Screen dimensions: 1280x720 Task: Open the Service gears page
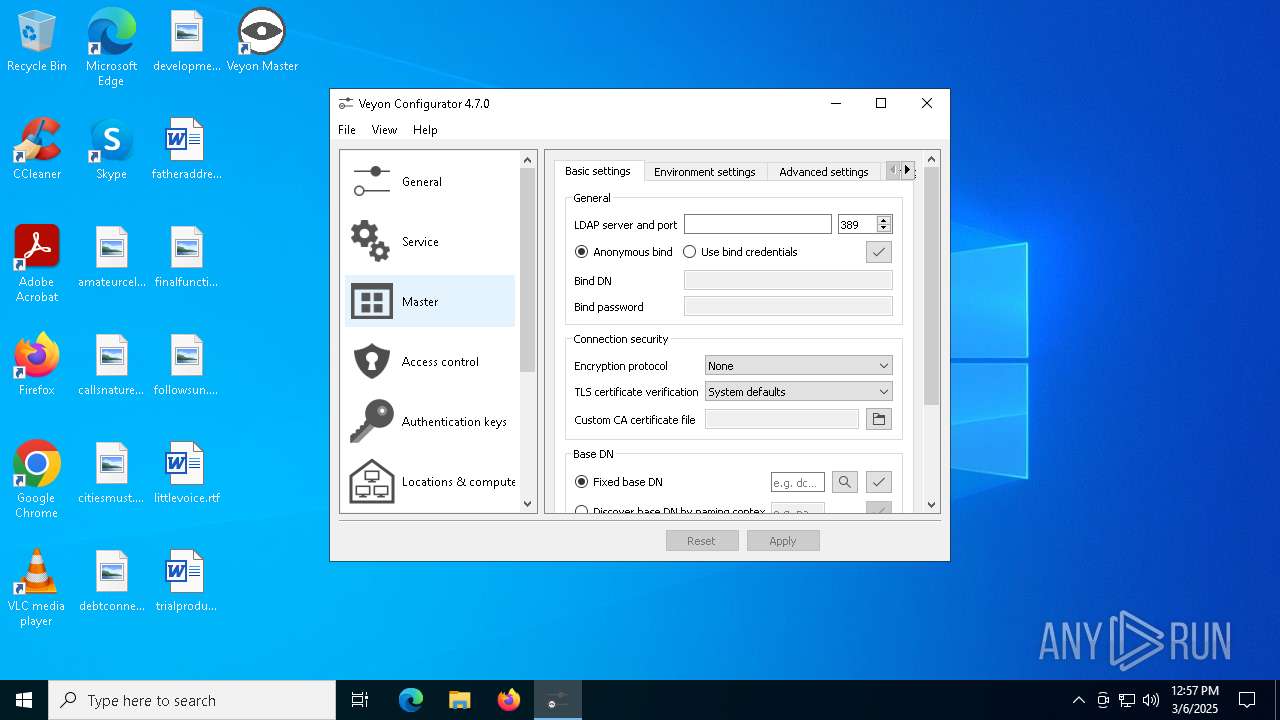(430, 242)
